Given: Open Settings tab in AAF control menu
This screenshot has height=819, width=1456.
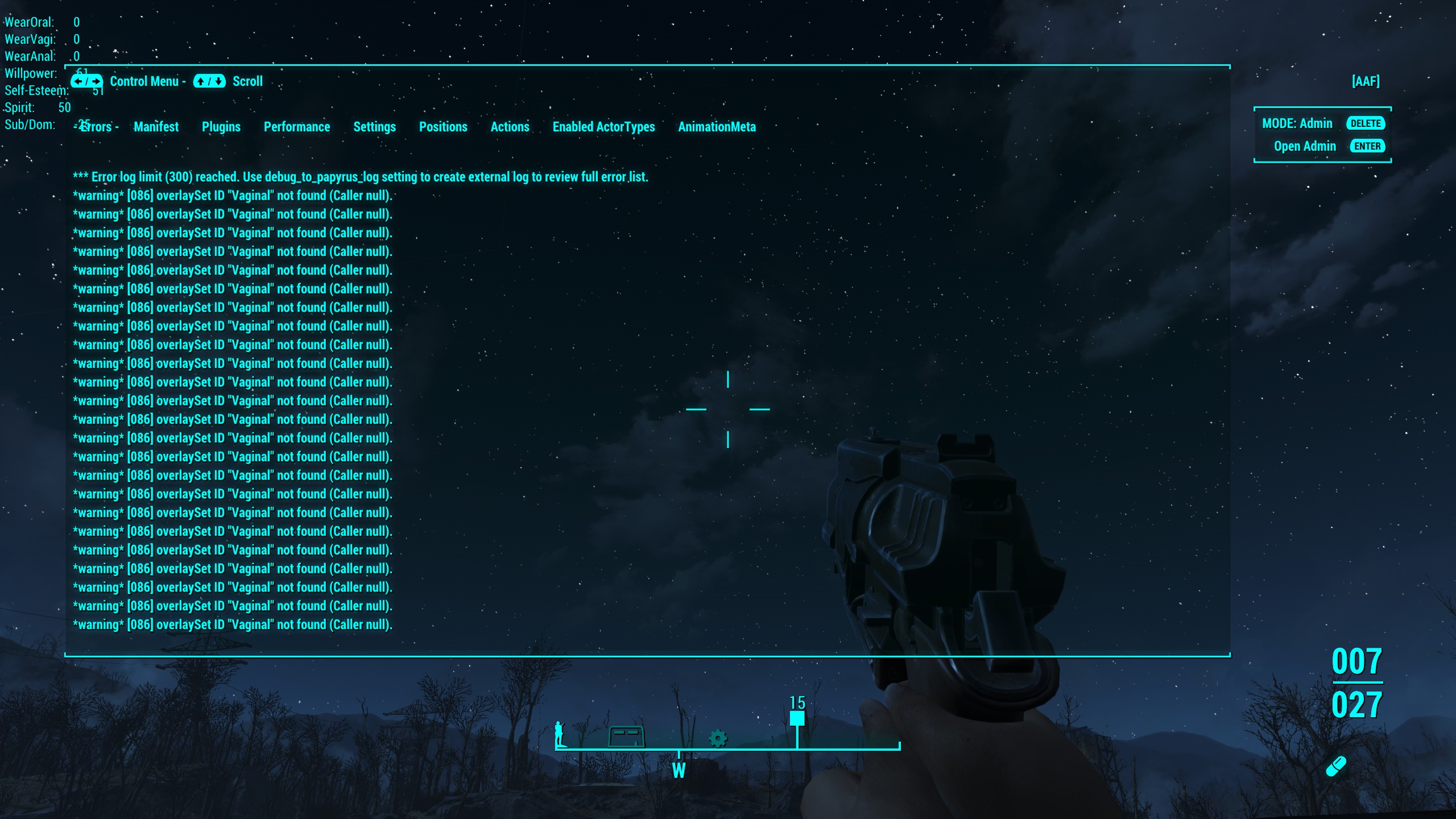Looking at the screenshot, I should click(374, 126).
